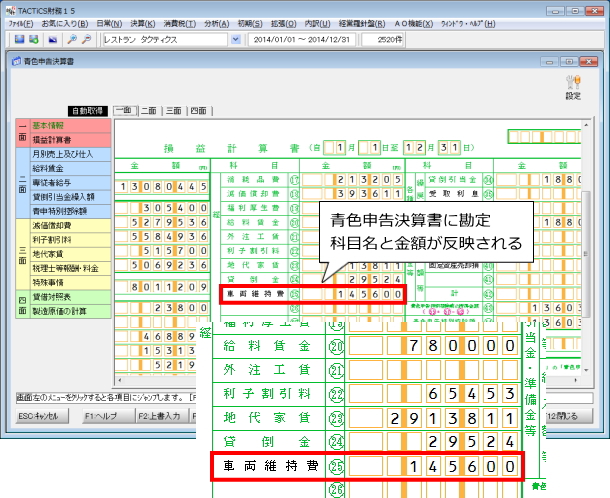
Task: Click the vertical scrollbar thumb of form
Action: tap(586, 254)
